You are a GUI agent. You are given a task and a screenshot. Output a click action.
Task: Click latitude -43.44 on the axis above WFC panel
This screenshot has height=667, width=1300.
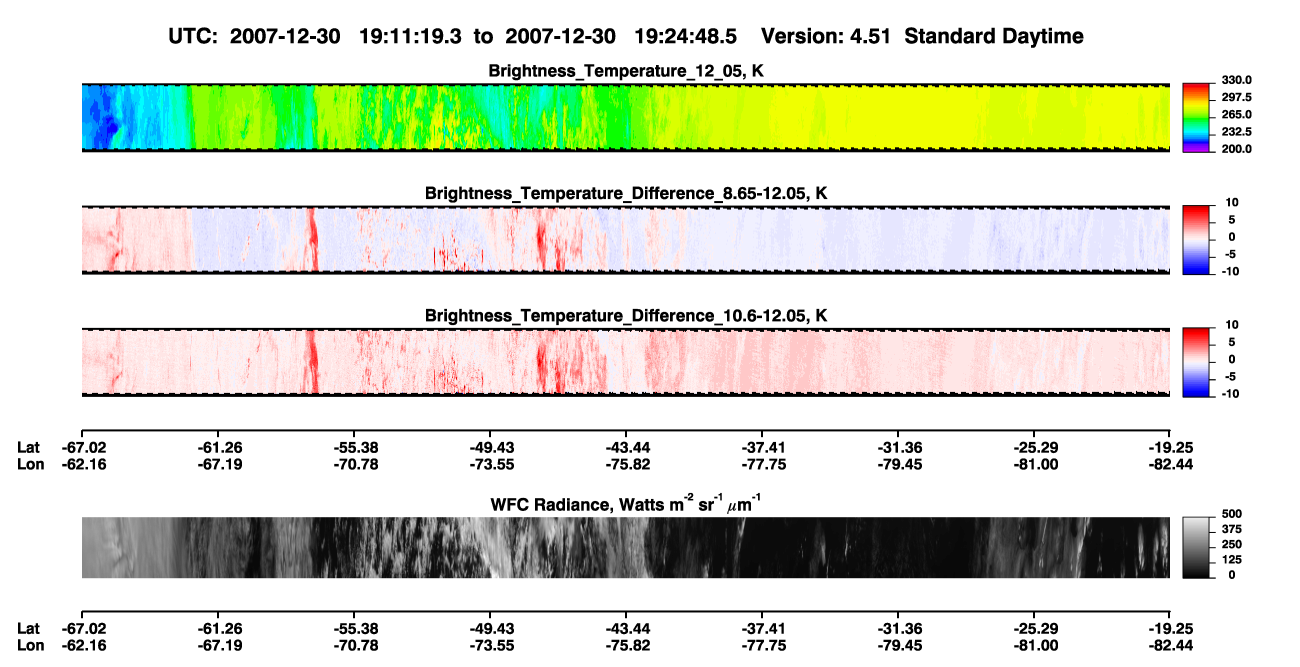626,447
